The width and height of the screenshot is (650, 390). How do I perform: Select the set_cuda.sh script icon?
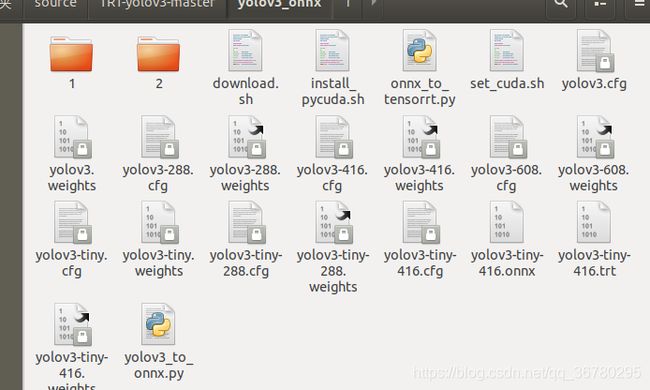coord(507,50)
